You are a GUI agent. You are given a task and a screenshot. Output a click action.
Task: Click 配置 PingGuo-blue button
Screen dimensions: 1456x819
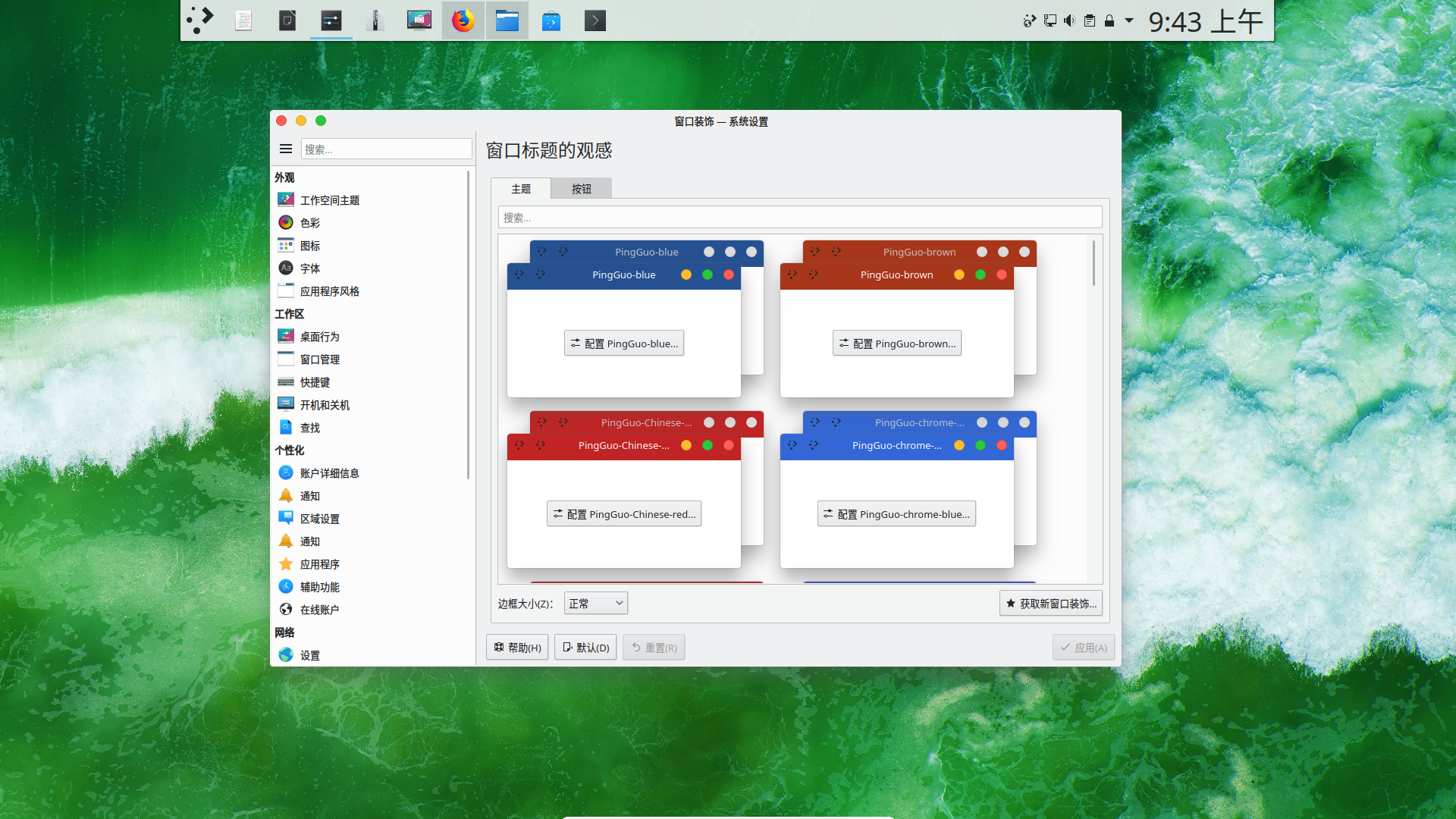624,344
